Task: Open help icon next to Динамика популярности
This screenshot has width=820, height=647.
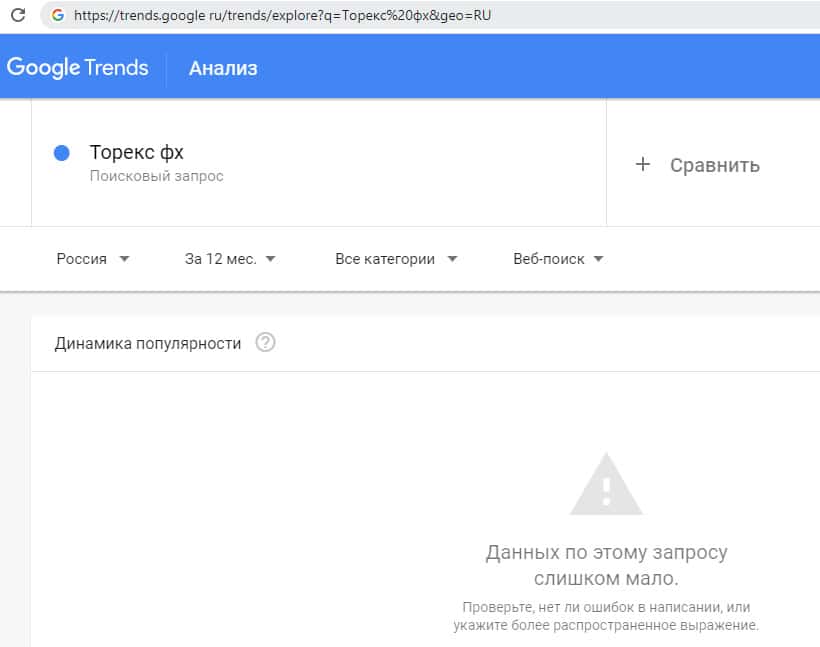Action: point(265,343)
